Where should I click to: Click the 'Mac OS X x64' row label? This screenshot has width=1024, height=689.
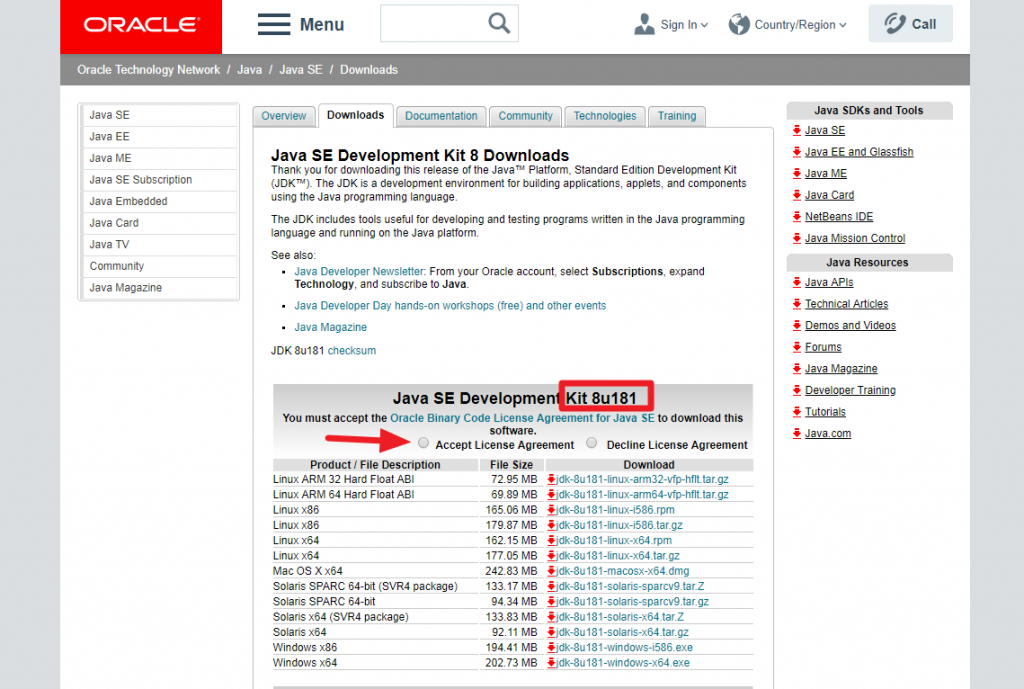click(308, 571)
